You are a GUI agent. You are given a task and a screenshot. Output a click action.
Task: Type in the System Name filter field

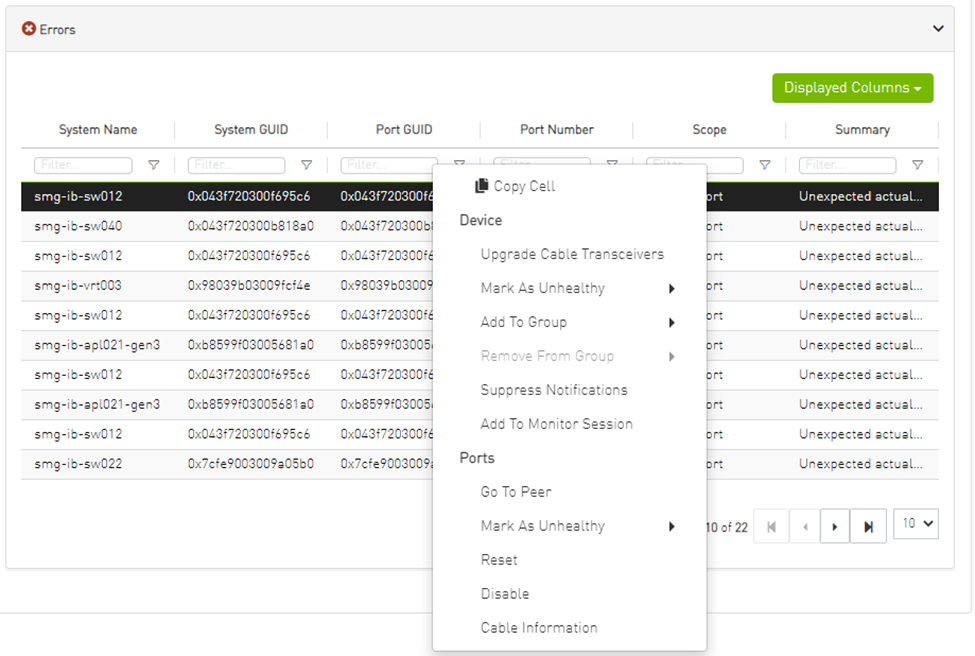[83, 165]
